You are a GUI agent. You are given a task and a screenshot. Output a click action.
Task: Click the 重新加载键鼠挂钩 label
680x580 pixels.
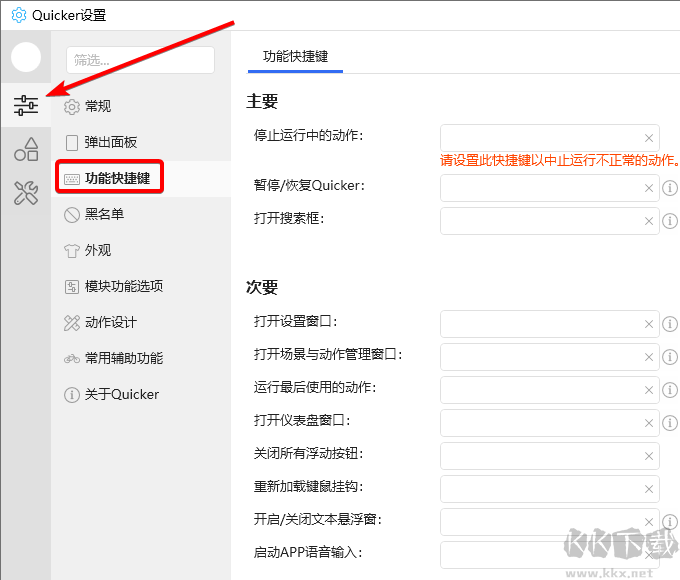[x=308, y=486]
